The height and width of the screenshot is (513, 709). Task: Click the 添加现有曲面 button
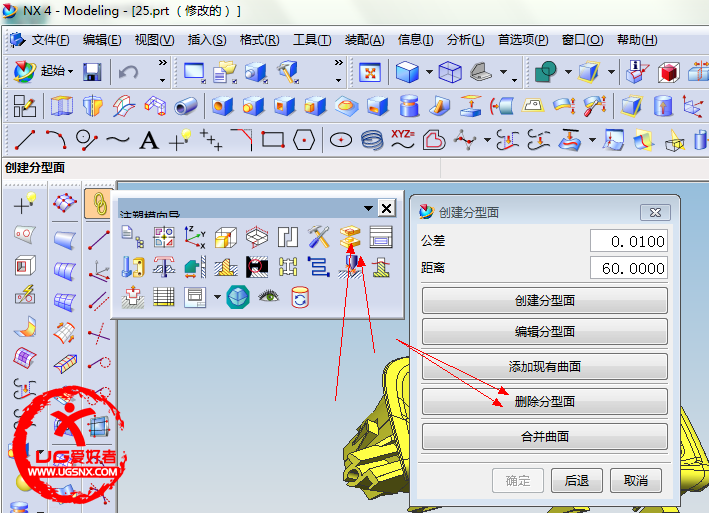[544, 367]
